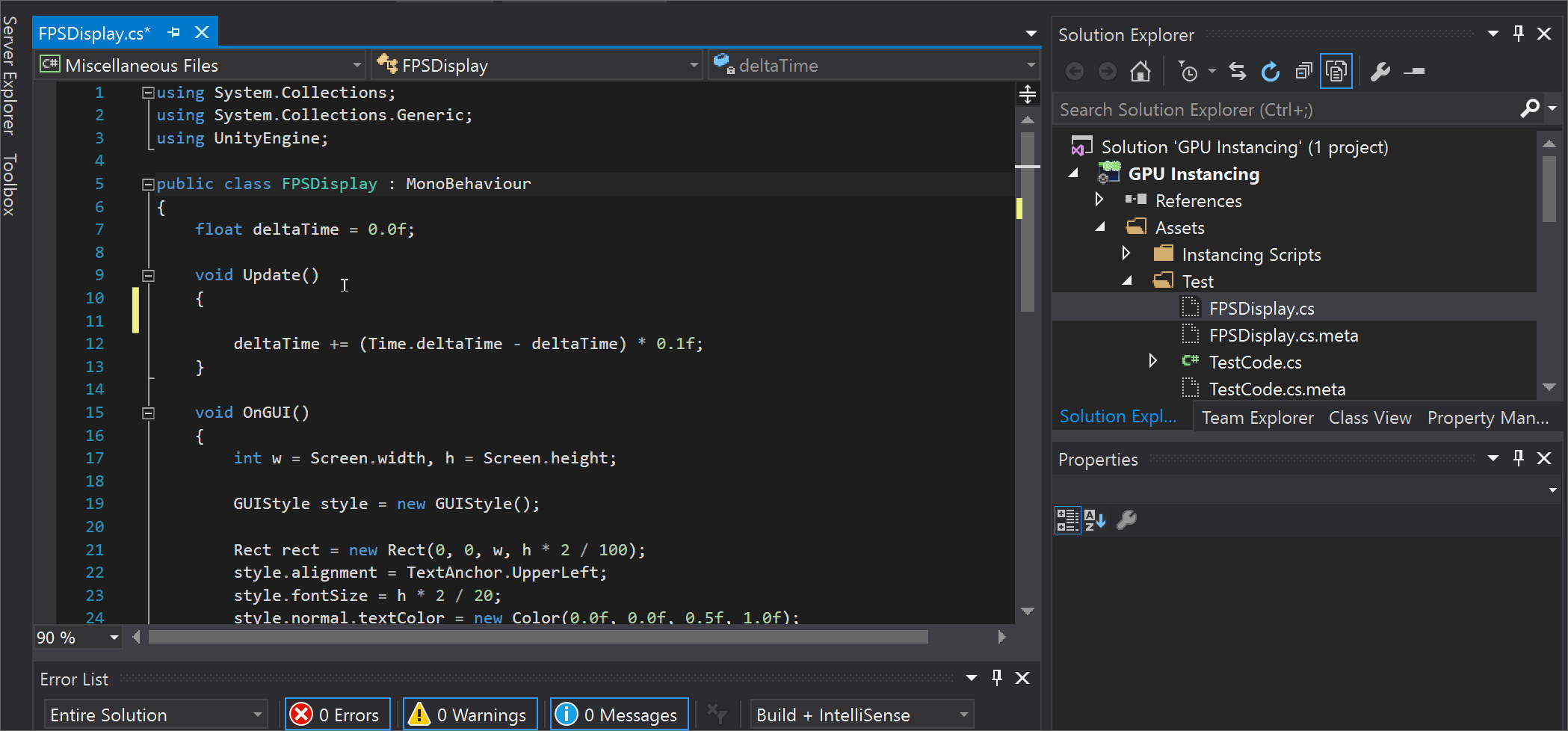Select the Home icon in Solution Explorer
Viewport: 1568px width, 731px height.
pyautogui.click(x=1140, y=71)
